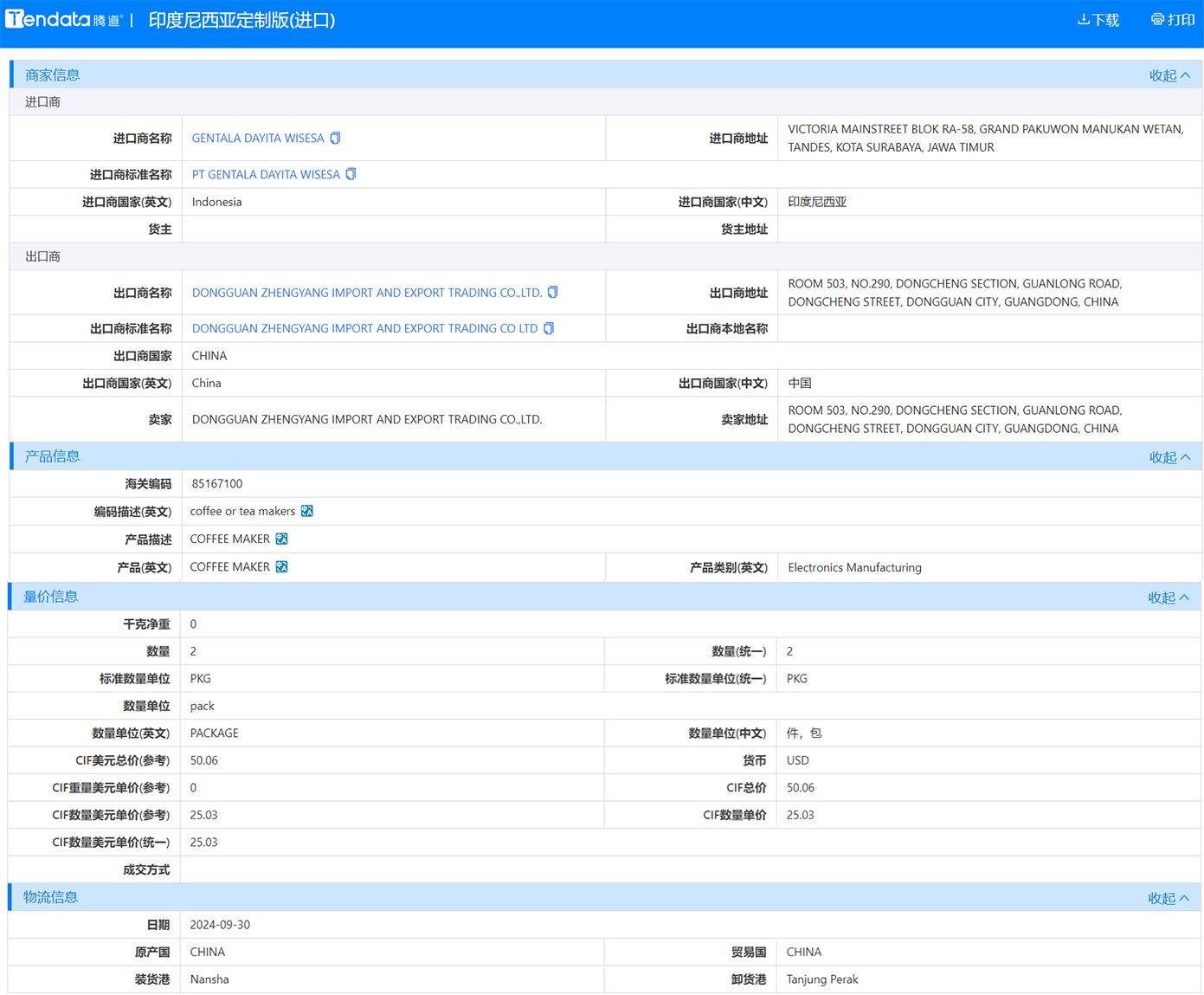Screen dimensions: 1204x995
Task: Collapse the 量价信息 section
Action: tap(1168, 598)
